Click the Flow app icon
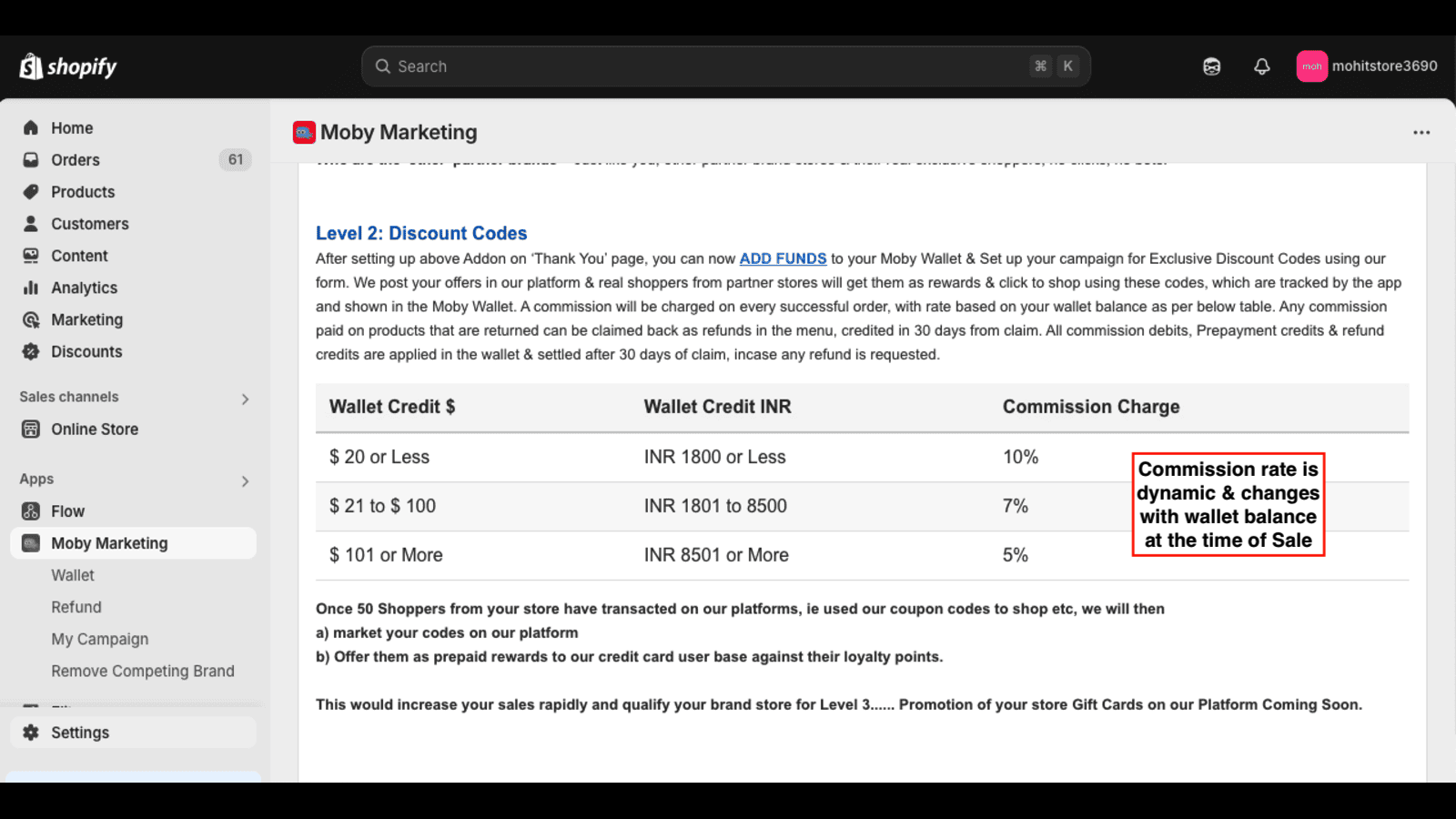 point(31,511)
